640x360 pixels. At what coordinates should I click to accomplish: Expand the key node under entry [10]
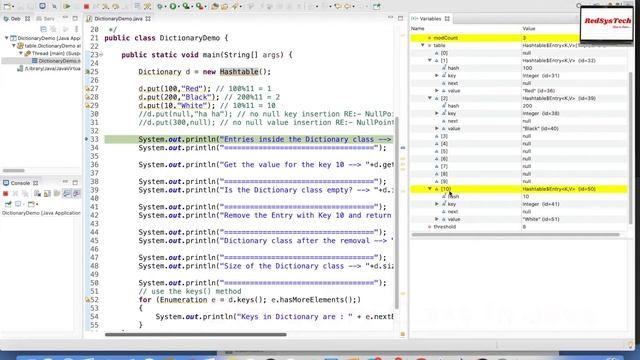pos(437,204)
